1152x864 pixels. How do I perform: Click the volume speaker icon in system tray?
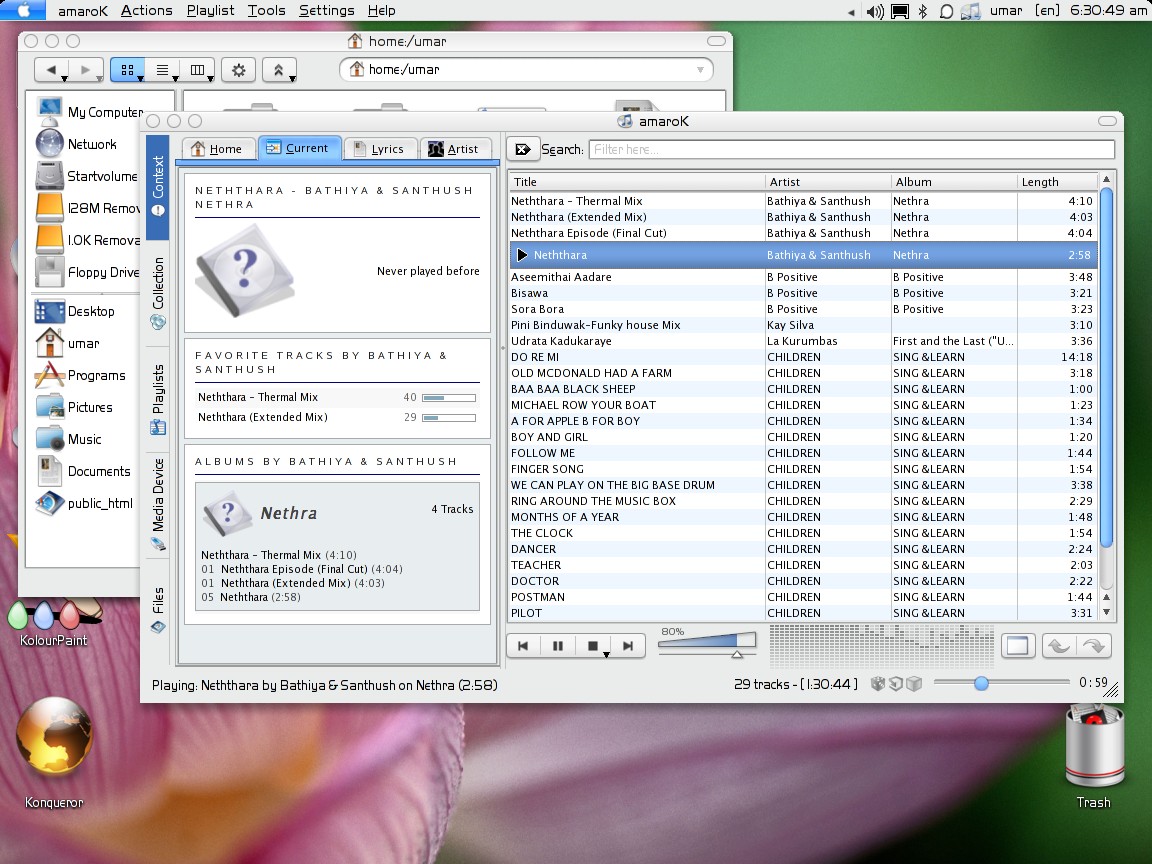tap(875, 11)
